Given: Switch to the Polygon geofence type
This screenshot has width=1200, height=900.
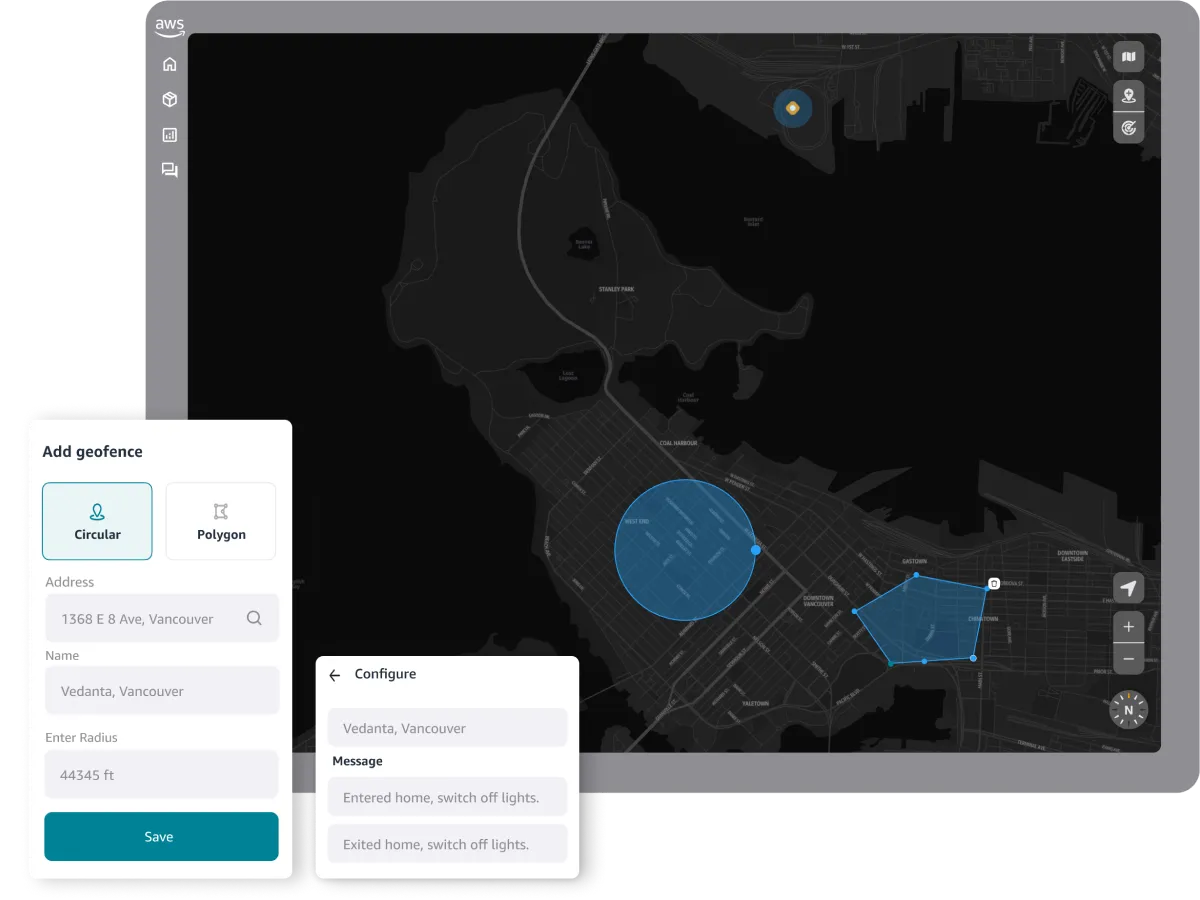Looking at the screenshot, I should 220,521.
